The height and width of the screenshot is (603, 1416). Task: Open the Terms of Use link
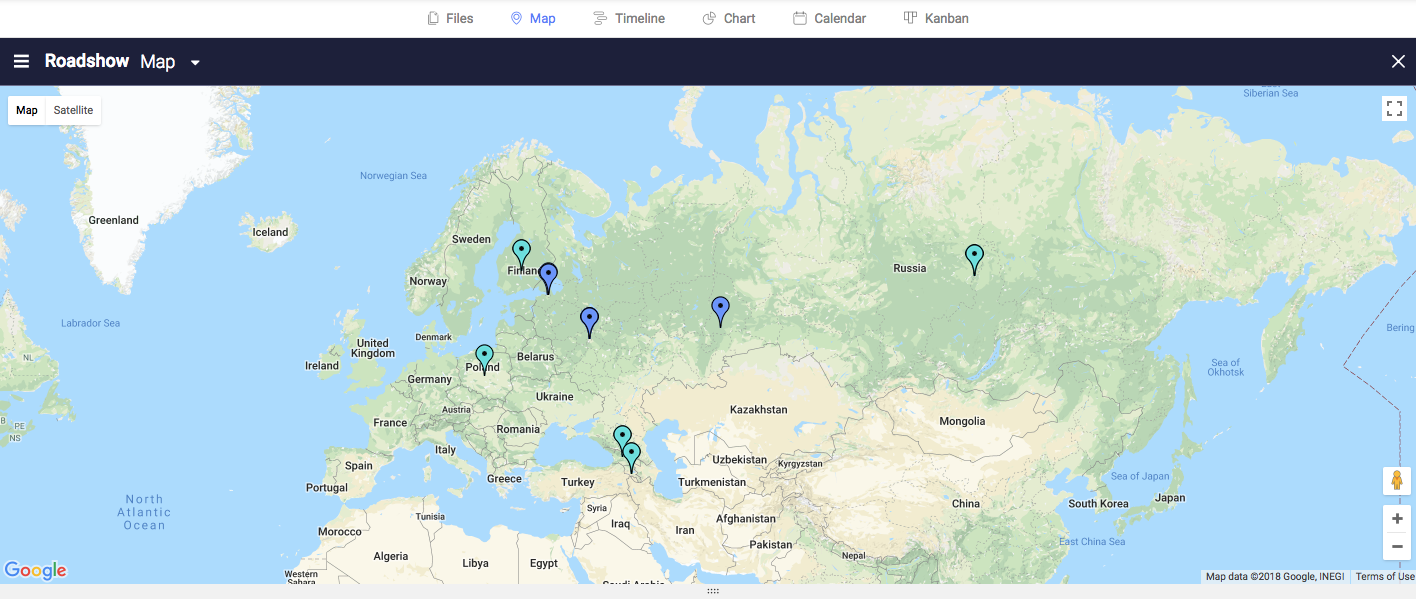coord(1385,576)
